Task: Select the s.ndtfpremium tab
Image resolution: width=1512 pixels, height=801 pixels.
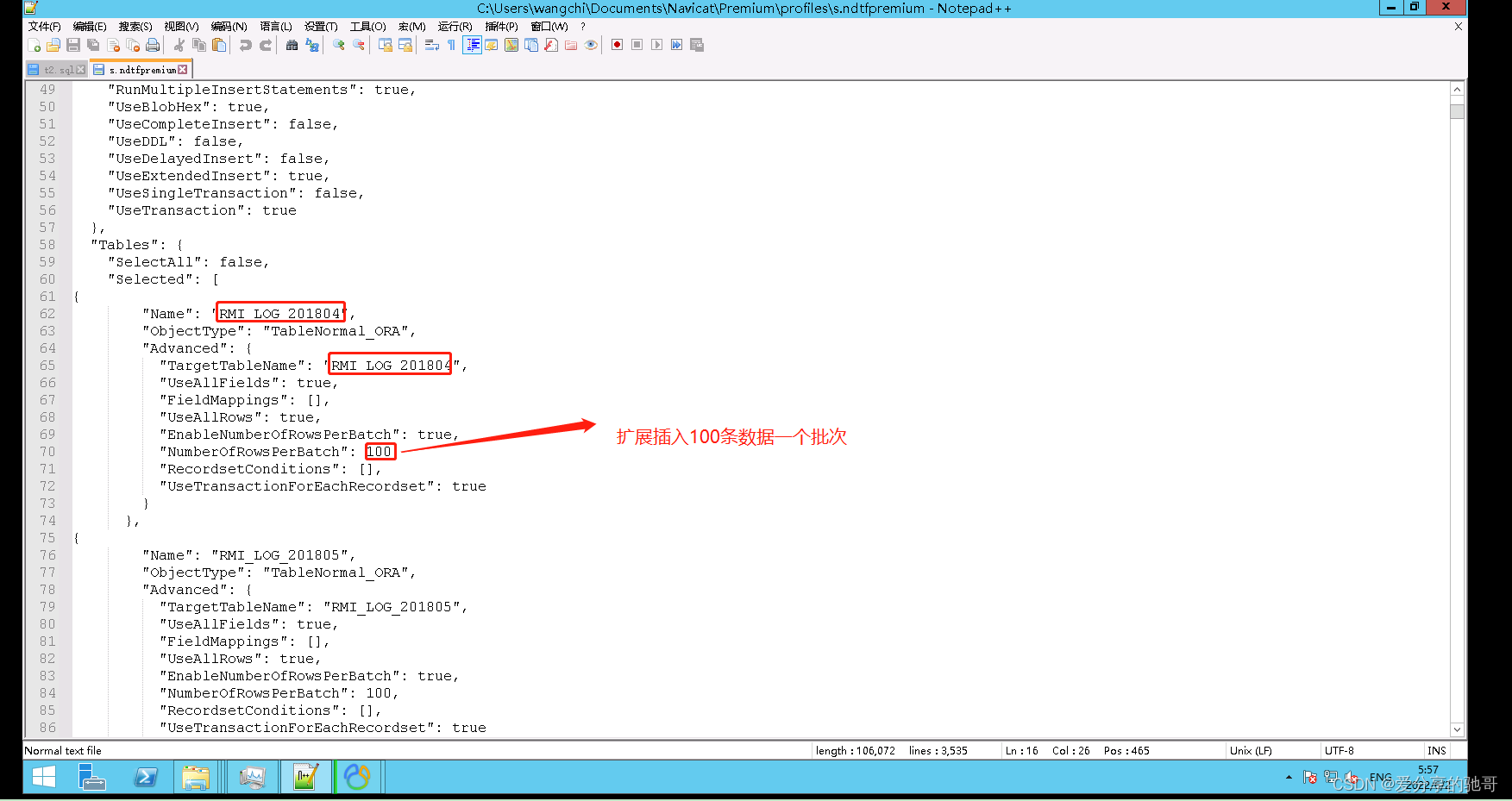Action: point(142,70)
